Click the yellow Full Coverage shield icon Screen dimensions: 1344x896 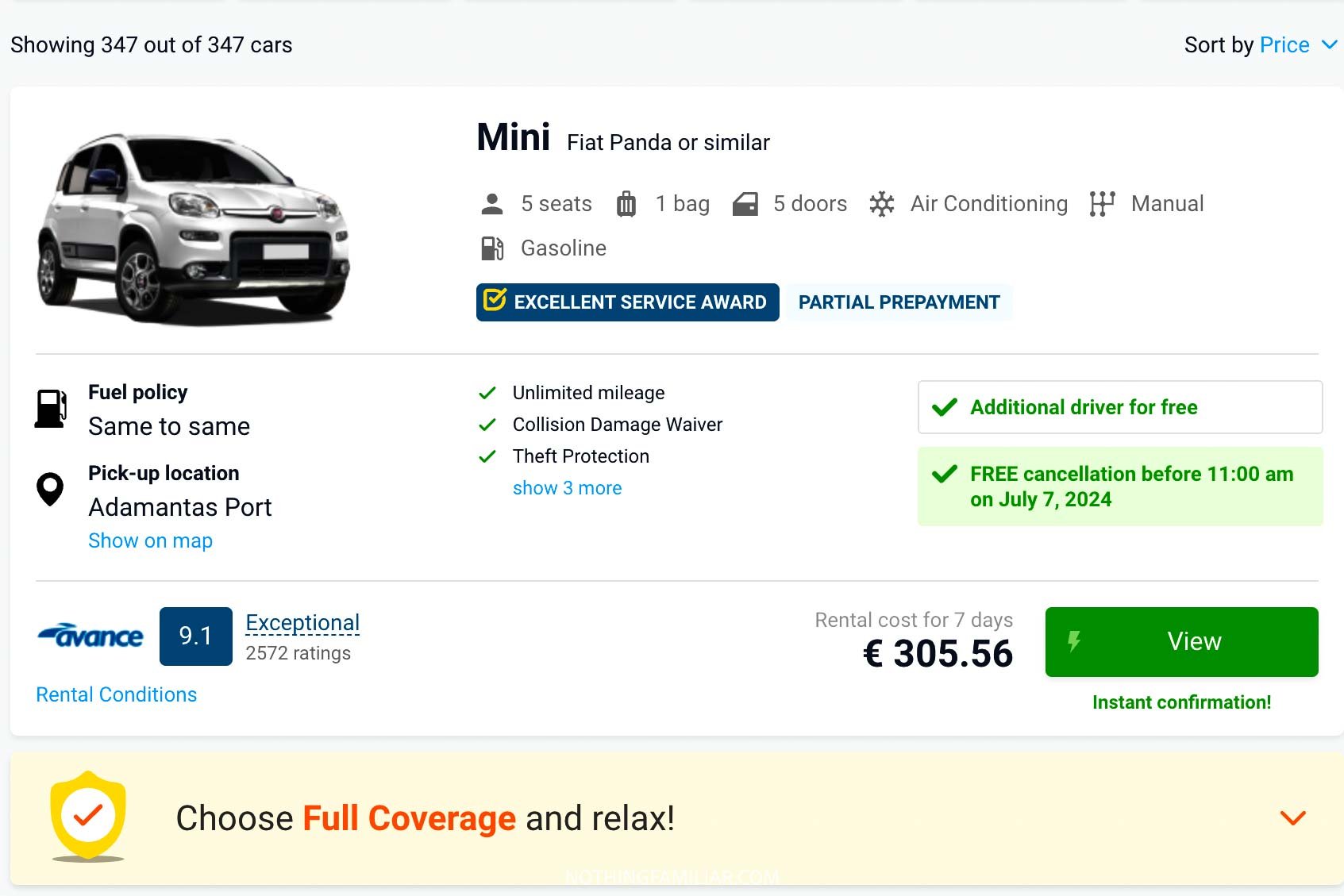click(x=90, y=816)
